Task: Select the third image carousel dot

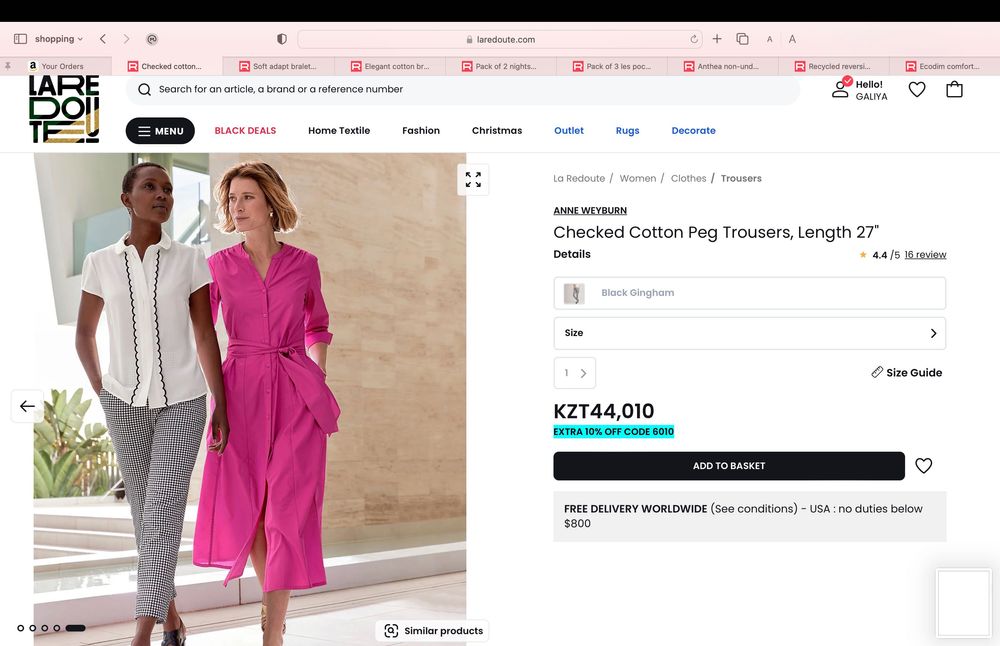Action: coord(45,628)
